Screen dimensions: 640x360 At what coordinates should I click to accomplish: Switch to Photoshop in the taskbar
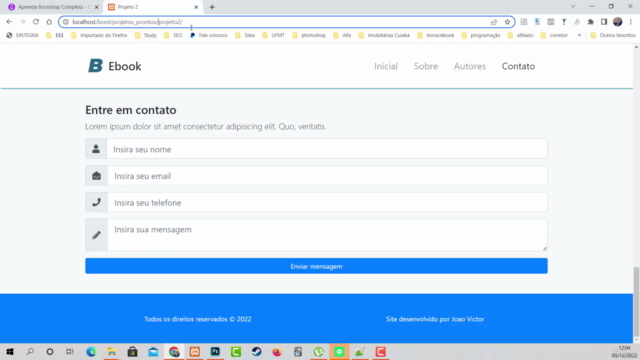[215, 351]
